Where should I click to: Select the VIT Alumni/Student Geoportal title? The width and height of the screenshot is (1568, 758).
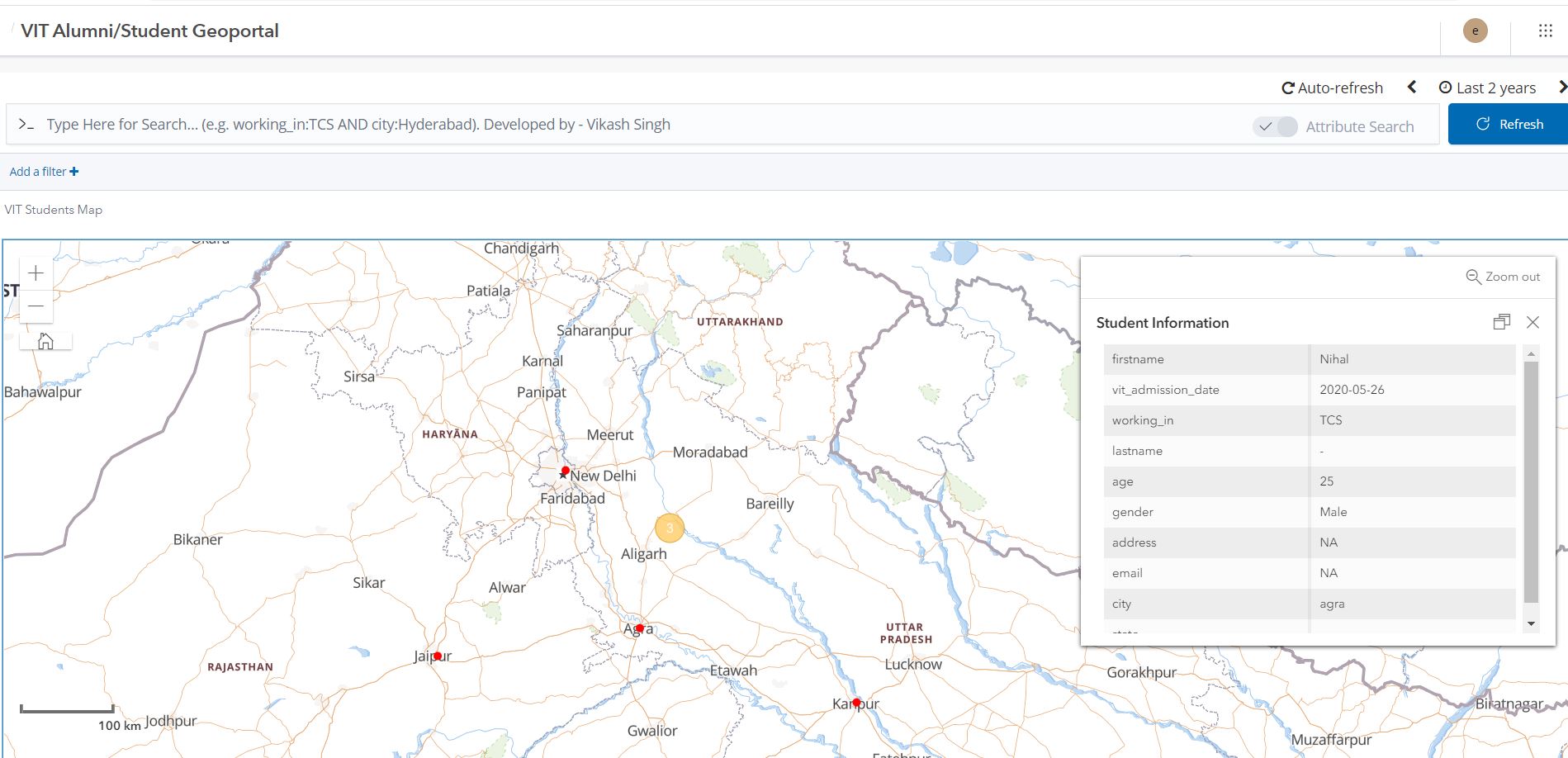click(x=151, y=31)
